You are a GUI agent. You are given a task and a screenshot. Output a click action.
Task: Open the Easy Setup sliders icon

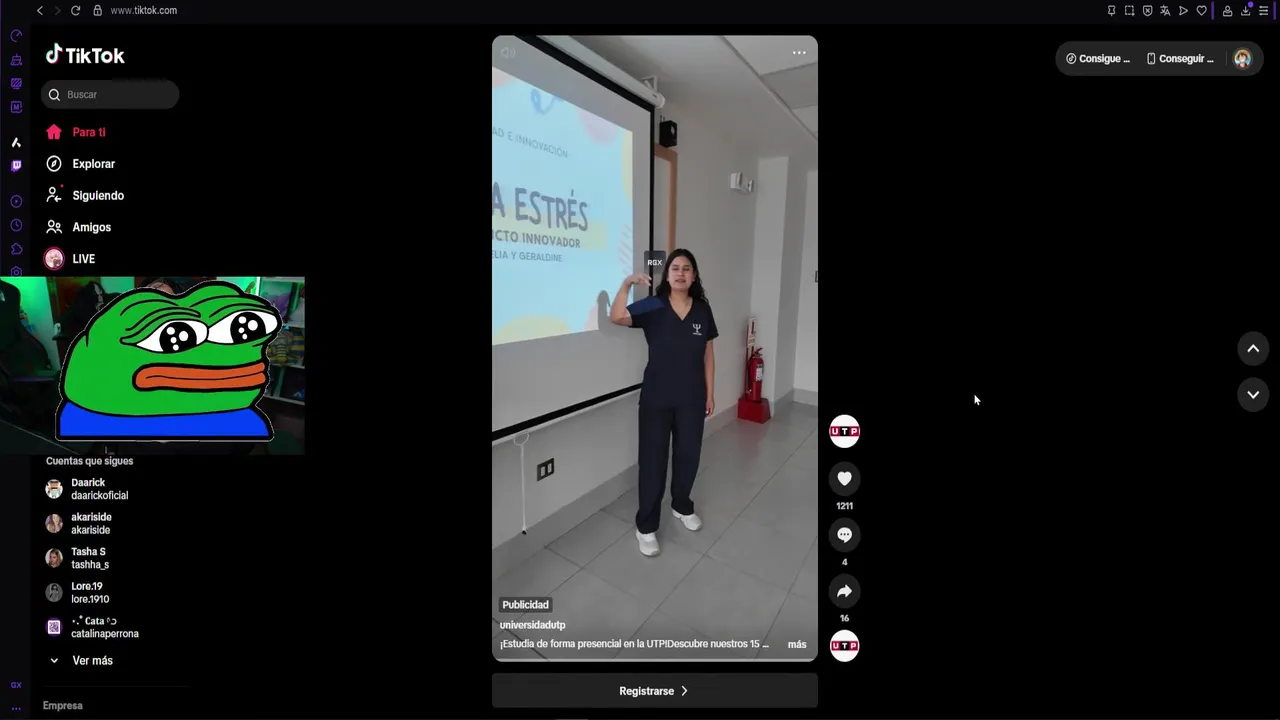coord(1264,10)
